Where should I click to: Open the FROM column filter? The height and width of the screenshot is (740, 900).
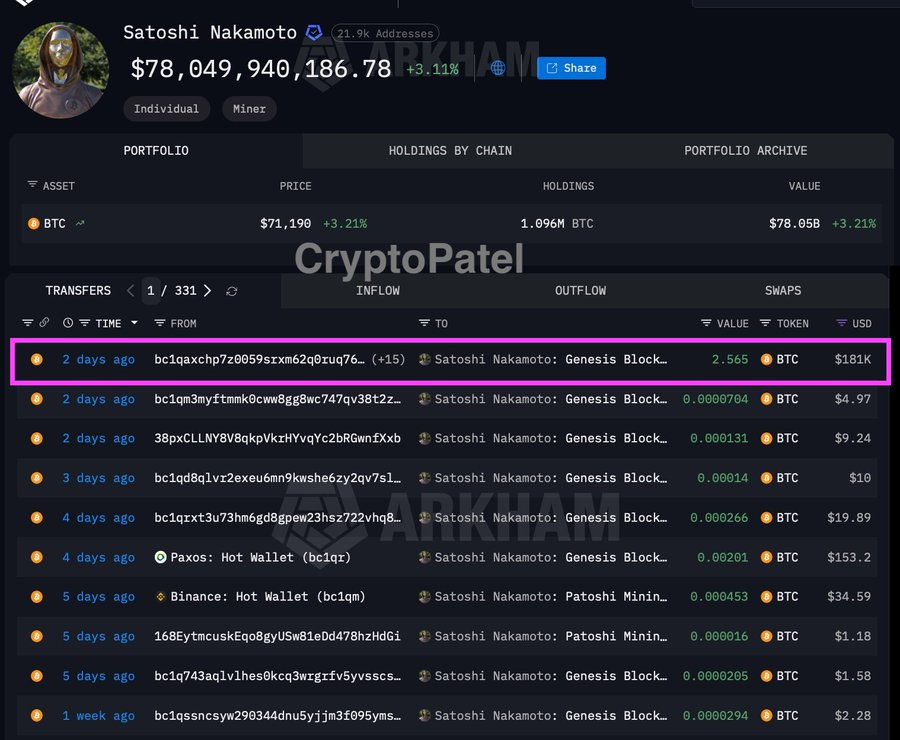click(160, 323)
